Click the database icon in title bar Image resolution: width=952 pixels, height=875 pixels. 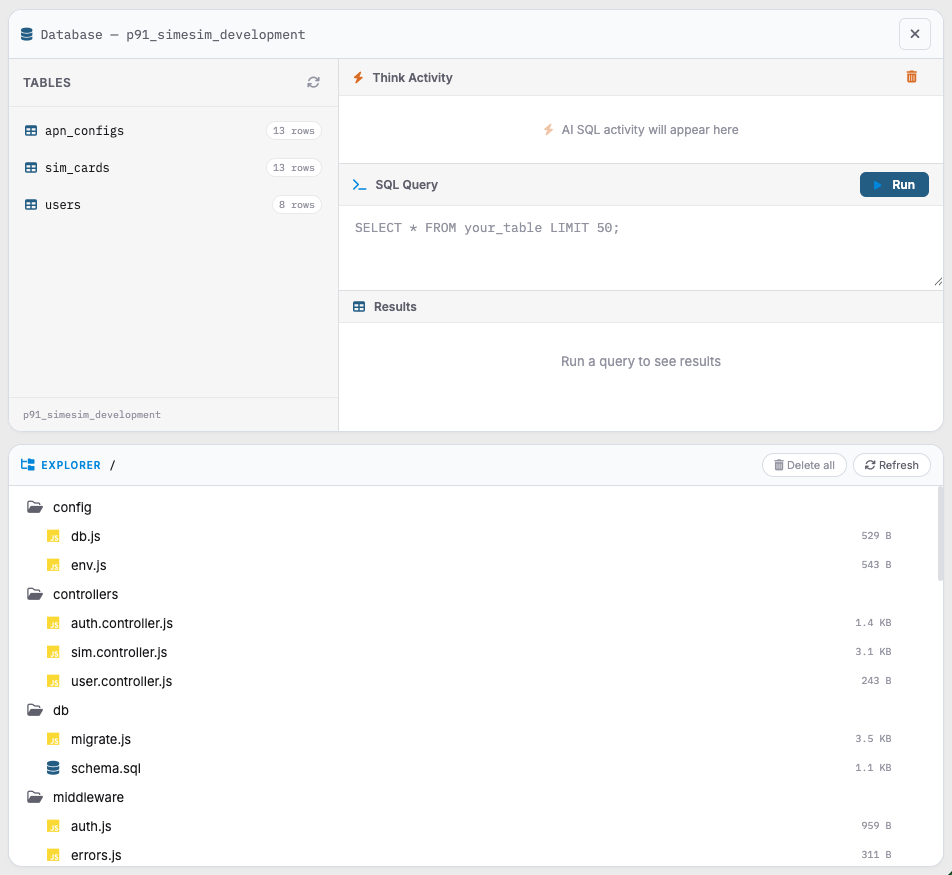pyautogui.click(x=27, y=34)
